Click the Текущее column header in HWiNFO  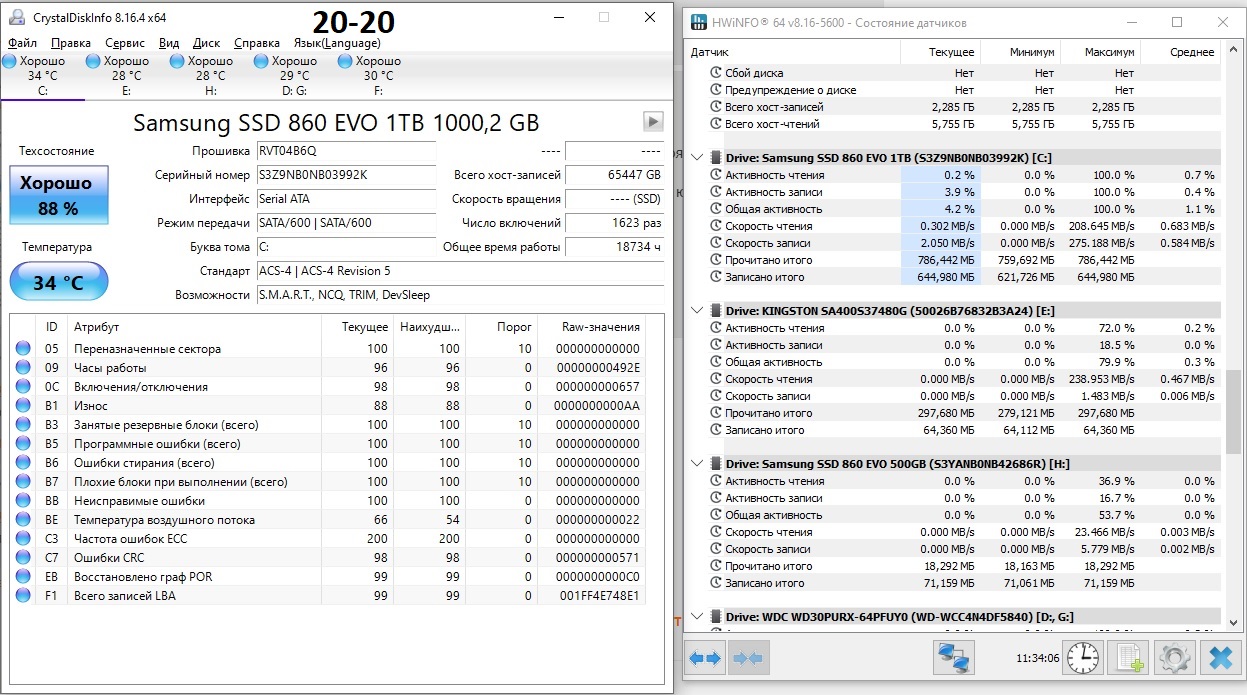pyautogui.click(x=940, y=52)
